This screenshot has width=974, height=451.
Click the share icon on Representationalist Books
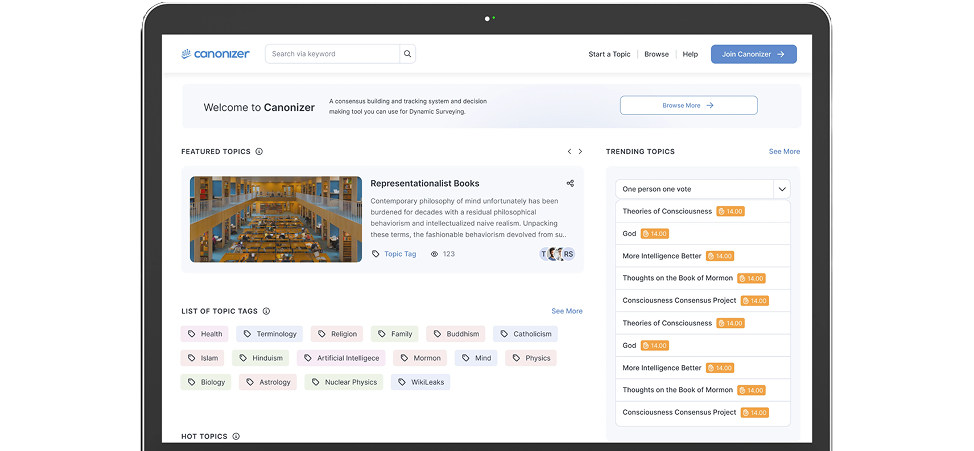pos(570,183)
